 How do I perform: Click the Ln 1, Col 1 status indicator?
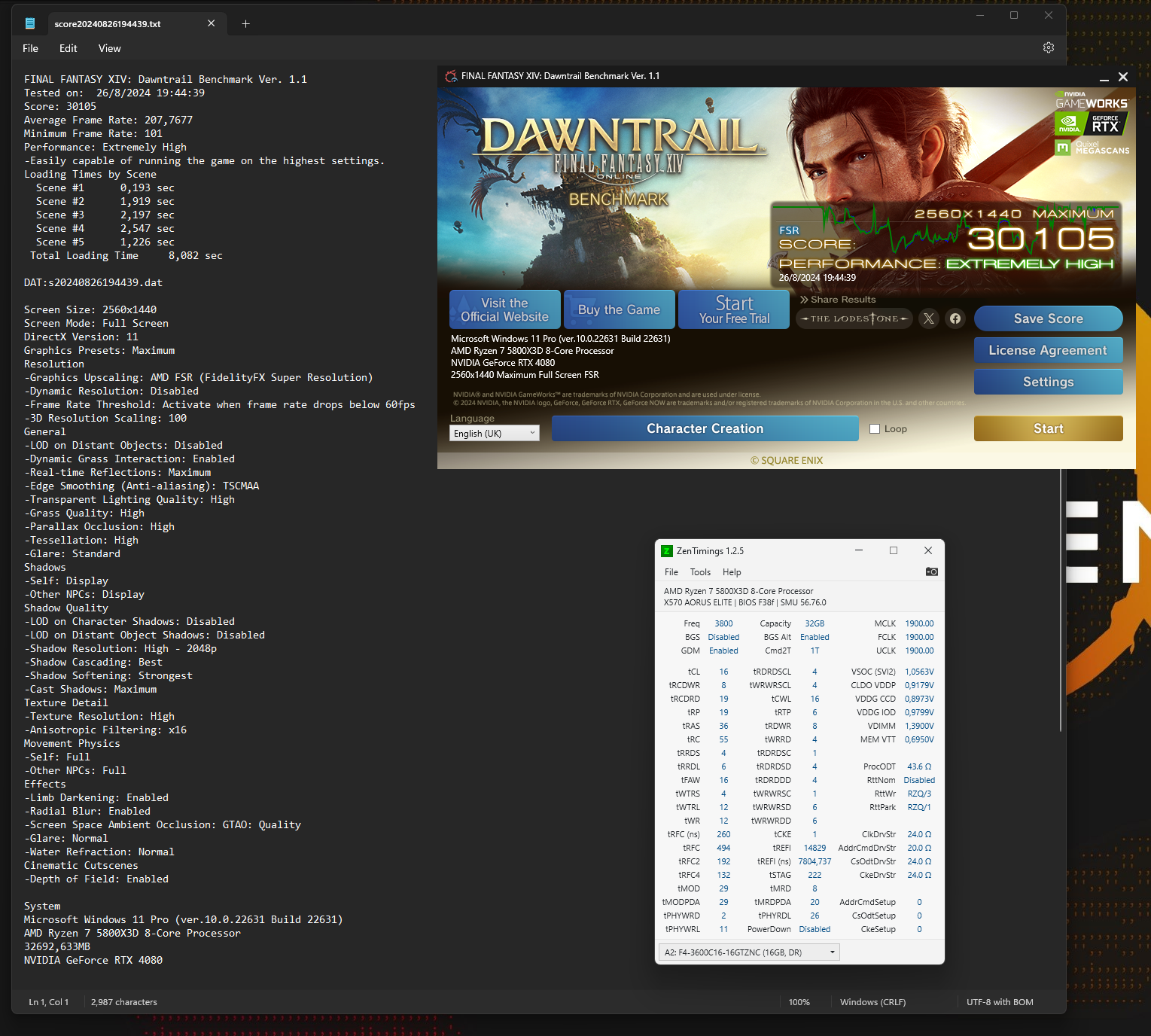coord(49,1002)
